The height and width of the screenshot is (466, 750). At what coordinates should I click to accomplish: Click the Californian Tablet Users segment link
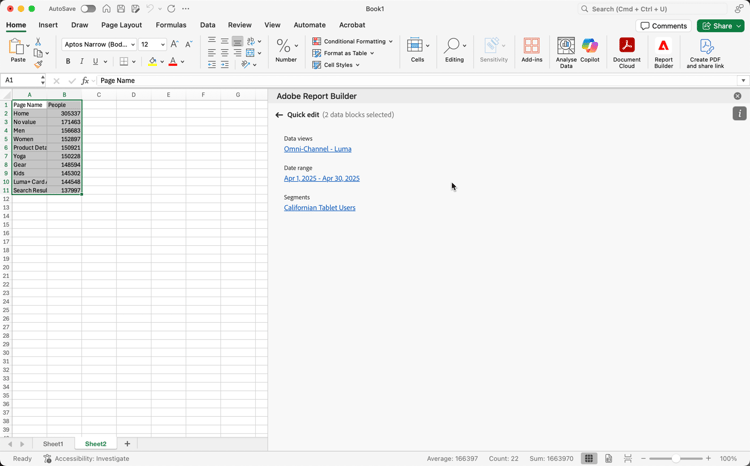click(320, 208)
